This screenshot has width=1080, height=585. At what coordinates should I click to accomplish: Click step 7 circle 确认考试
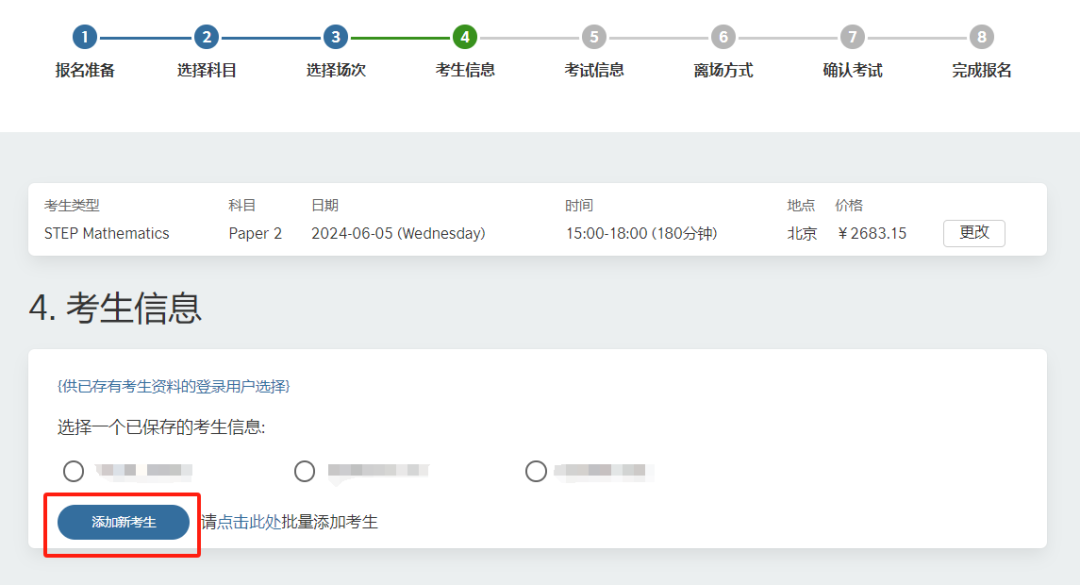852,37
